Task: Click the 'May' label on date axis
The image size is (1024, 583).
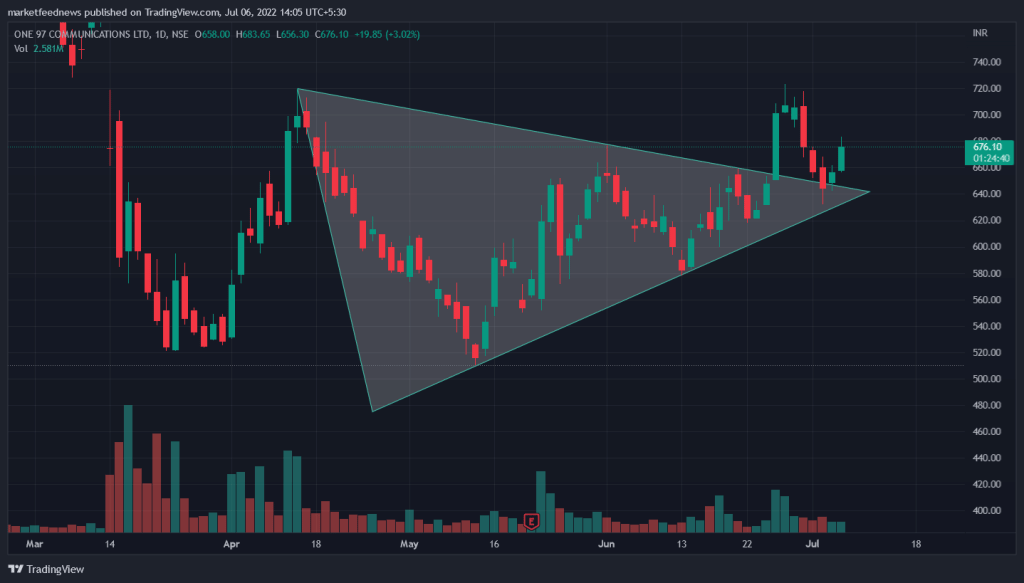Action: (x=408, y=545)
